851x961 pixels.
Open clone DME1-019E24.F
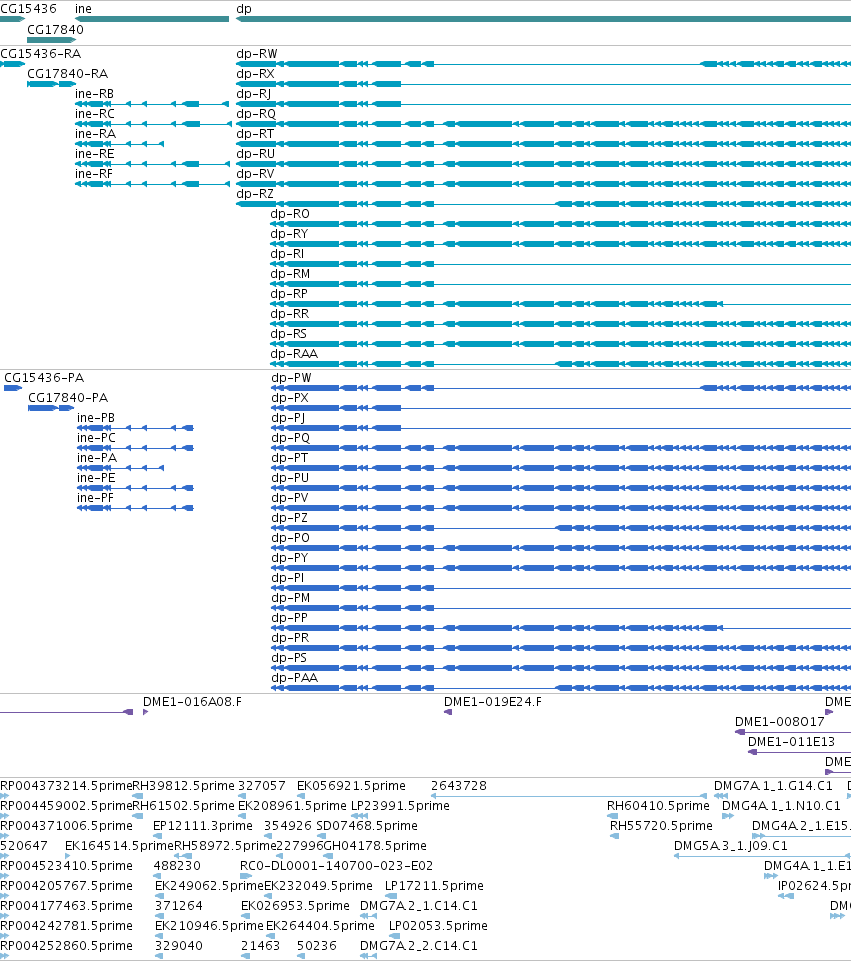(x=493, y=702)
